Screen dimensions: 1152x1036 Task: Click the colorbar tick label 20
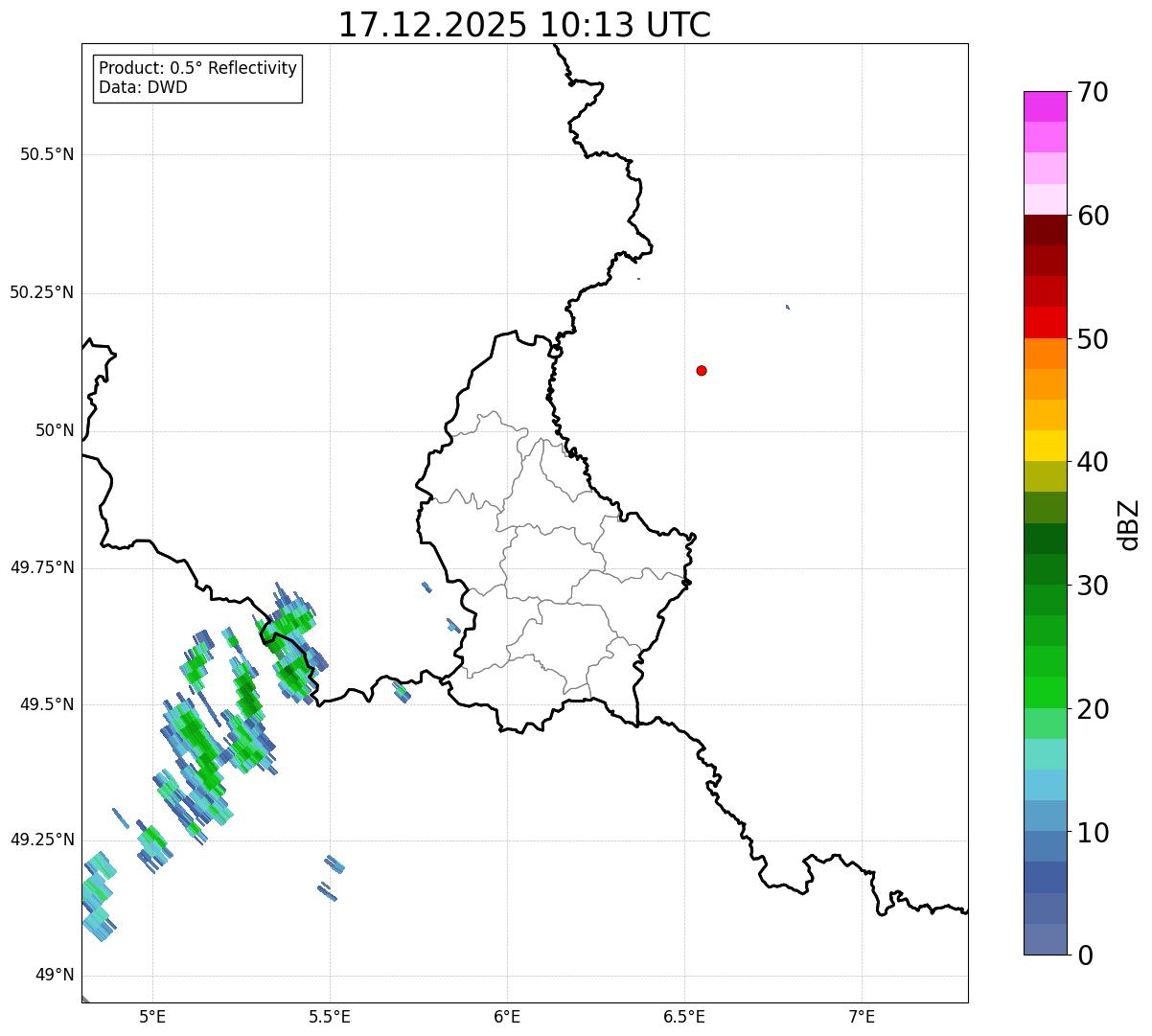point(1092,709)
